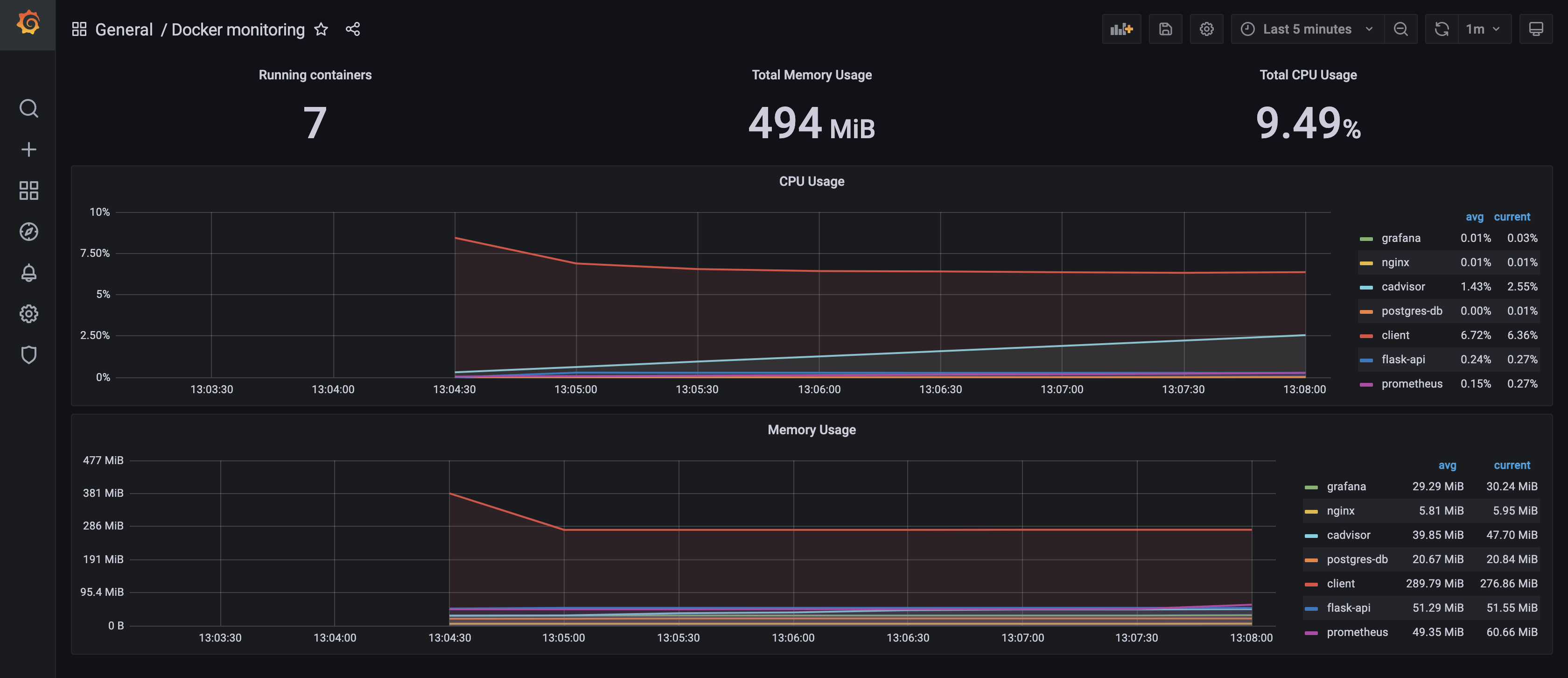This screenshot has height=678, width=1568.
Task: Open Grafana home logo
Action: [x=28, y=23]
